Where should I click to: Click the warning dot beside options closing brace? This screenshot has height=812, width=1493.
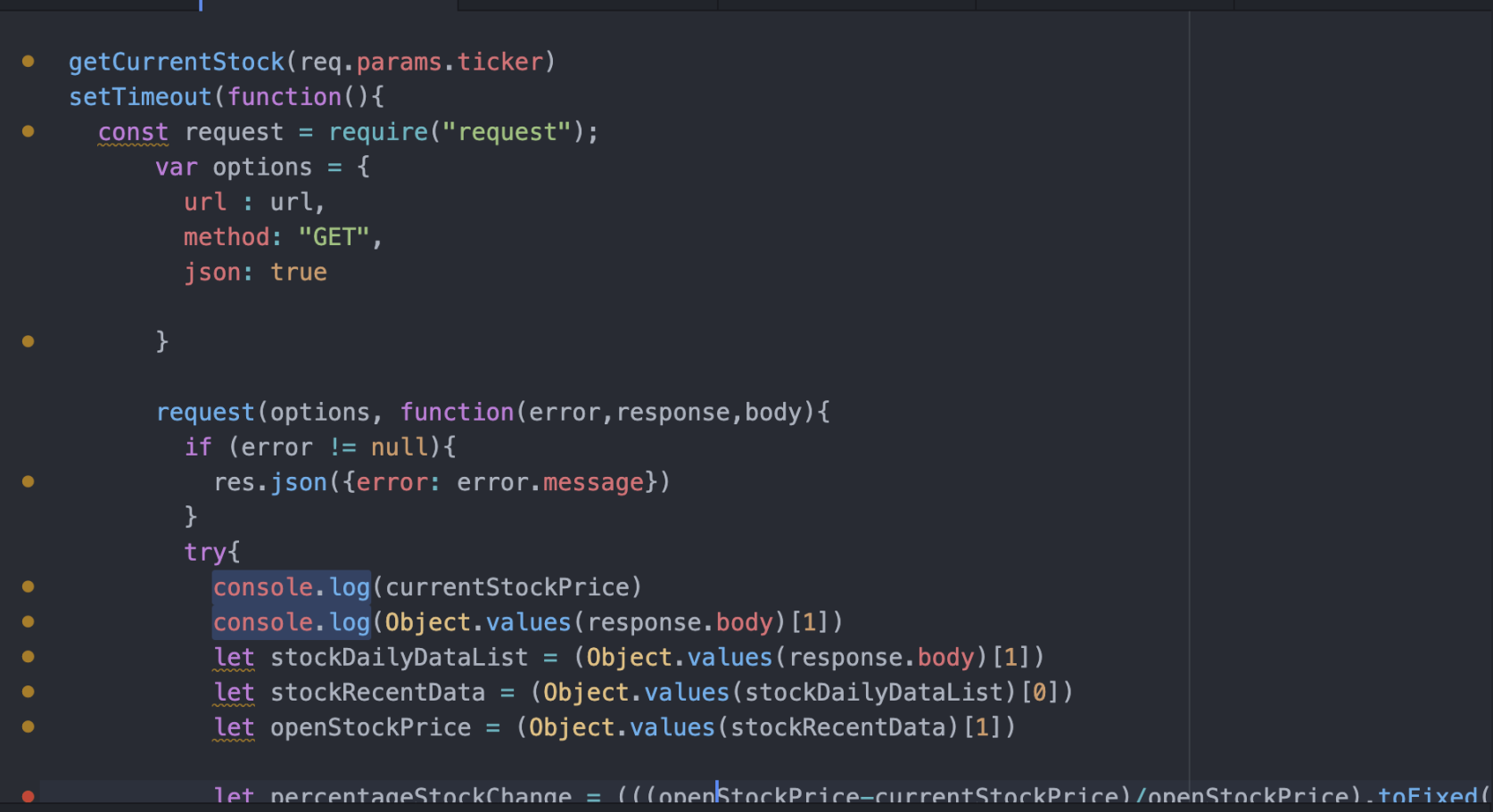pyautogui.click(x=29, y=341)
